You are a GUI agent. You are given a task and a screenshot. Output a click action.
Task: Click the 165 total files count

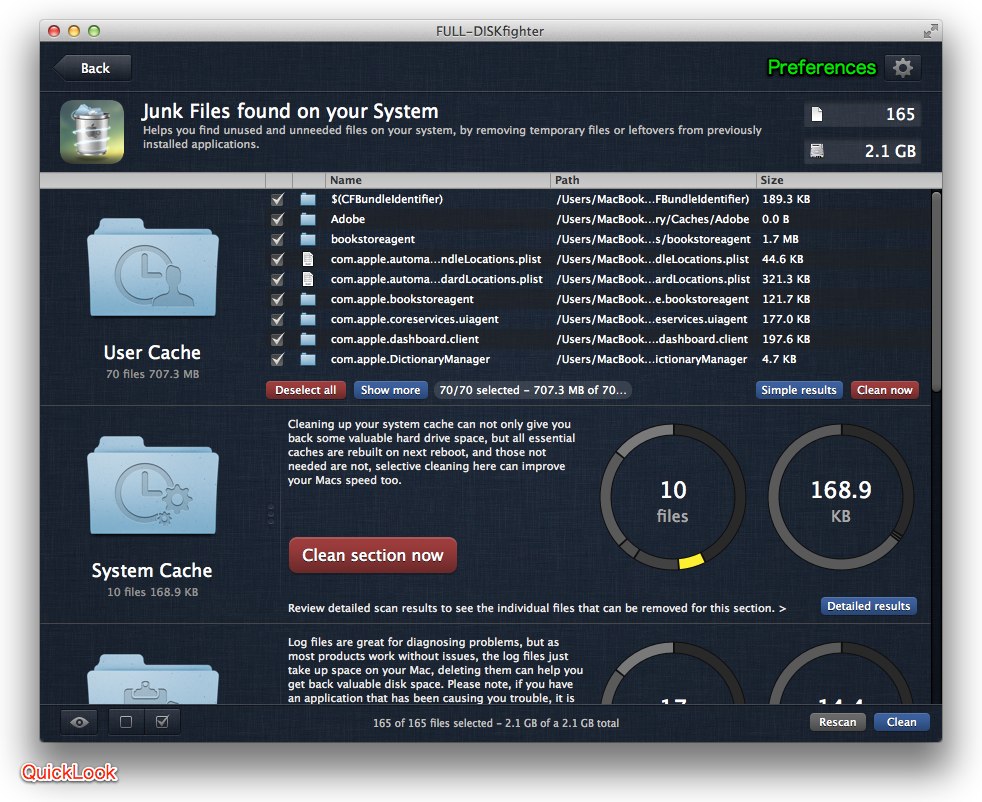click(x=900, y=114)
